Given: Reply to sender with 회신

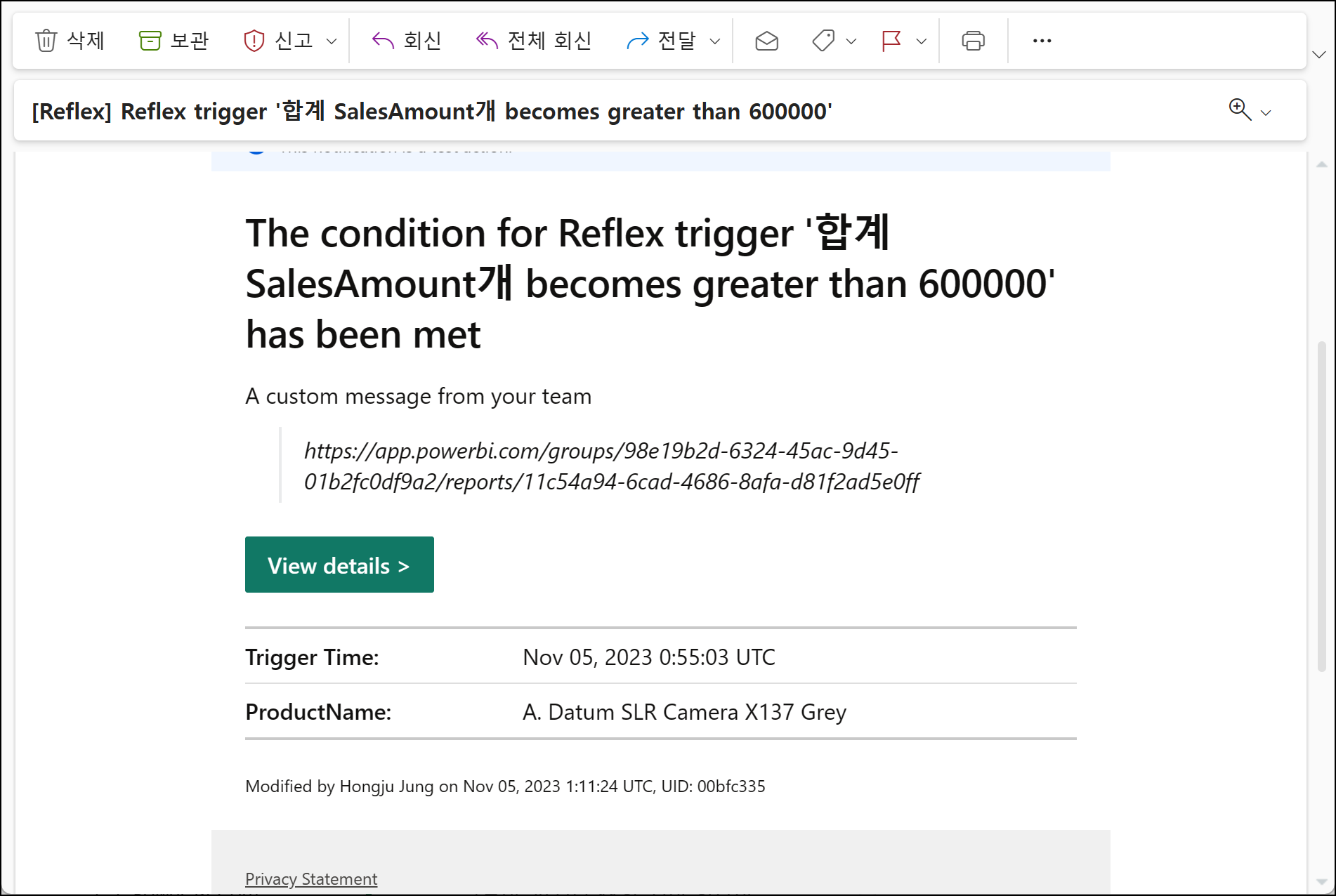Looking at the screenshot, I should pos(407,41).
